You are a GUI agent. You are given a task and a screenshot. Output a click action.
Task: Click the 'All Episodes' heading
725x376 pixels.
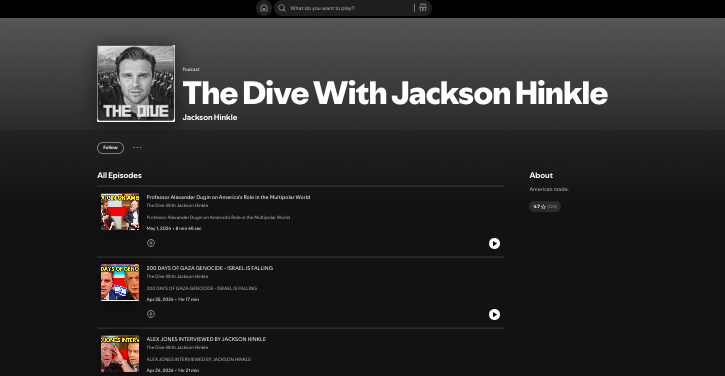pyautogui.click(x=119, y=175)
